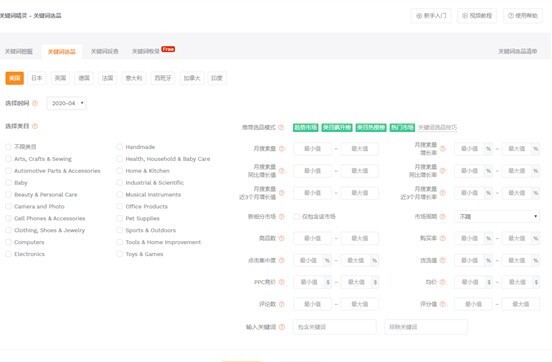552x362 pixels.
Task: Tick the Pet Supplies checkbox
Action: [120, 218]
